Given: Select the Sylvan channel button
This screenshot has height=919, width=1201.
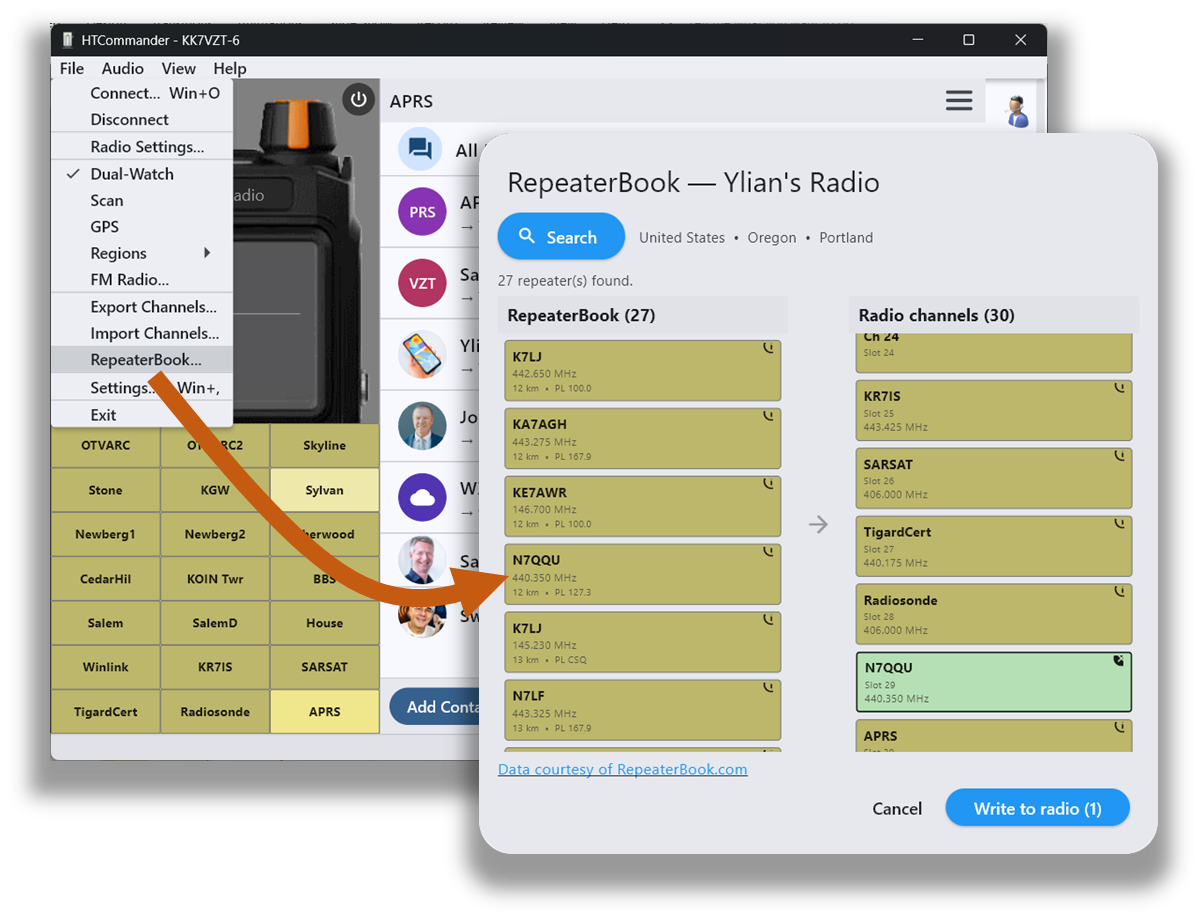Looking at the screenshot, I should coord(325,490).
